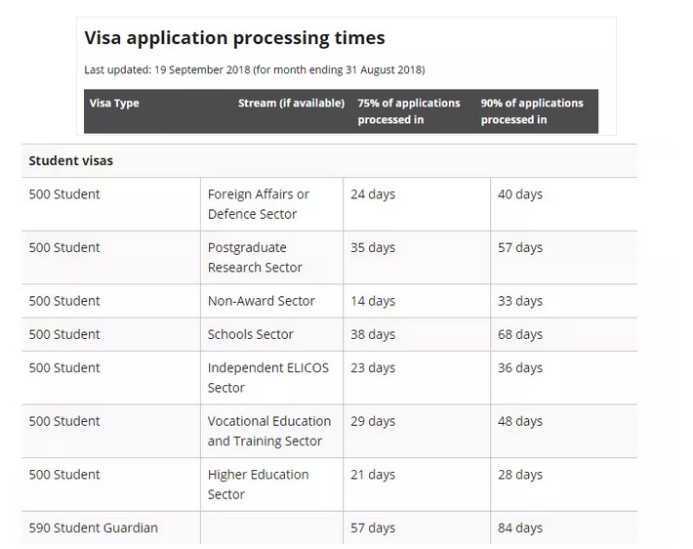
Task: Click the "90% of applications processed in" header
Action: click(531, 111)
